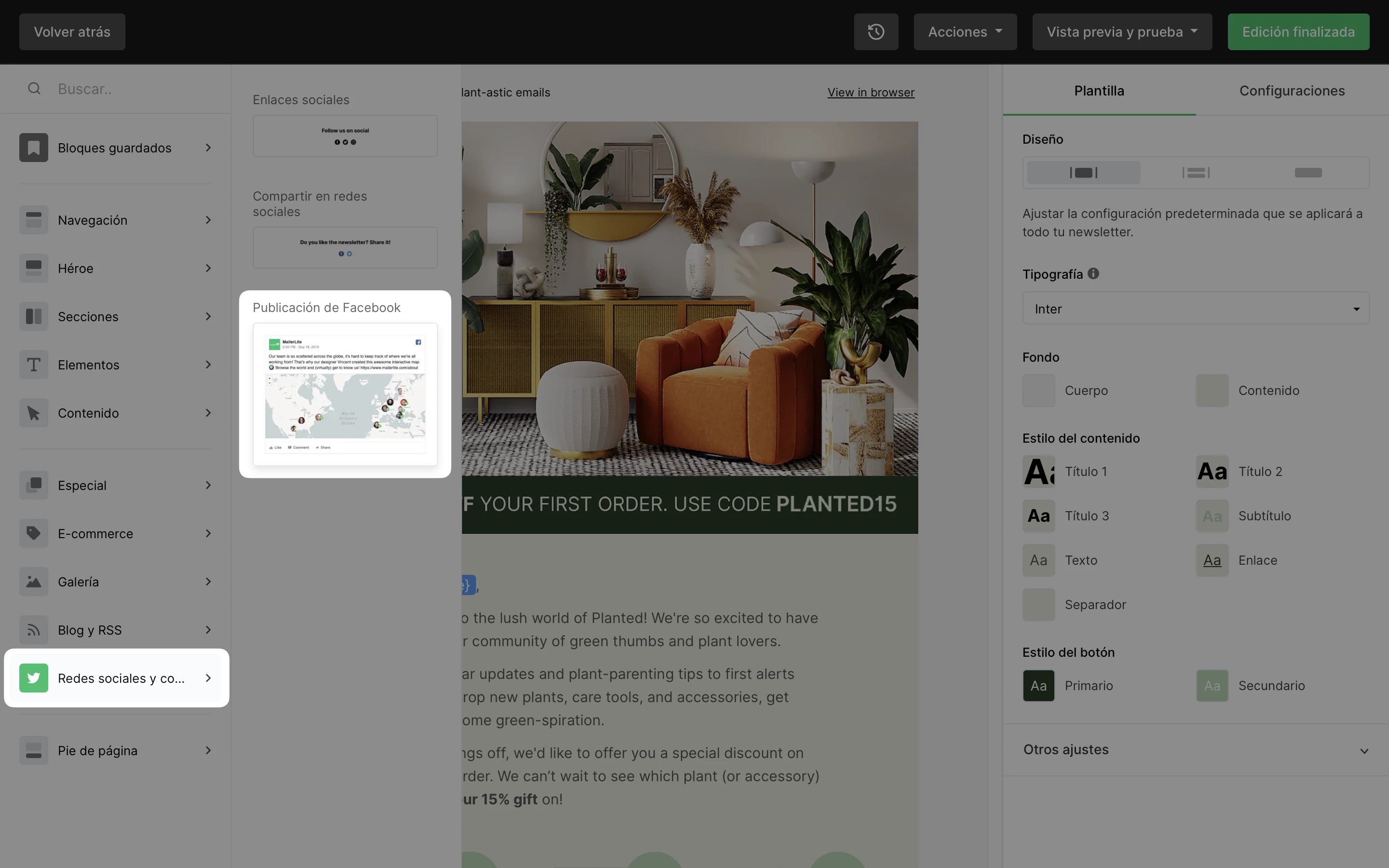The width and height of the screenshot is (1389, 868).
Task: Click the Edición finalizada button
Action: 1298,32
